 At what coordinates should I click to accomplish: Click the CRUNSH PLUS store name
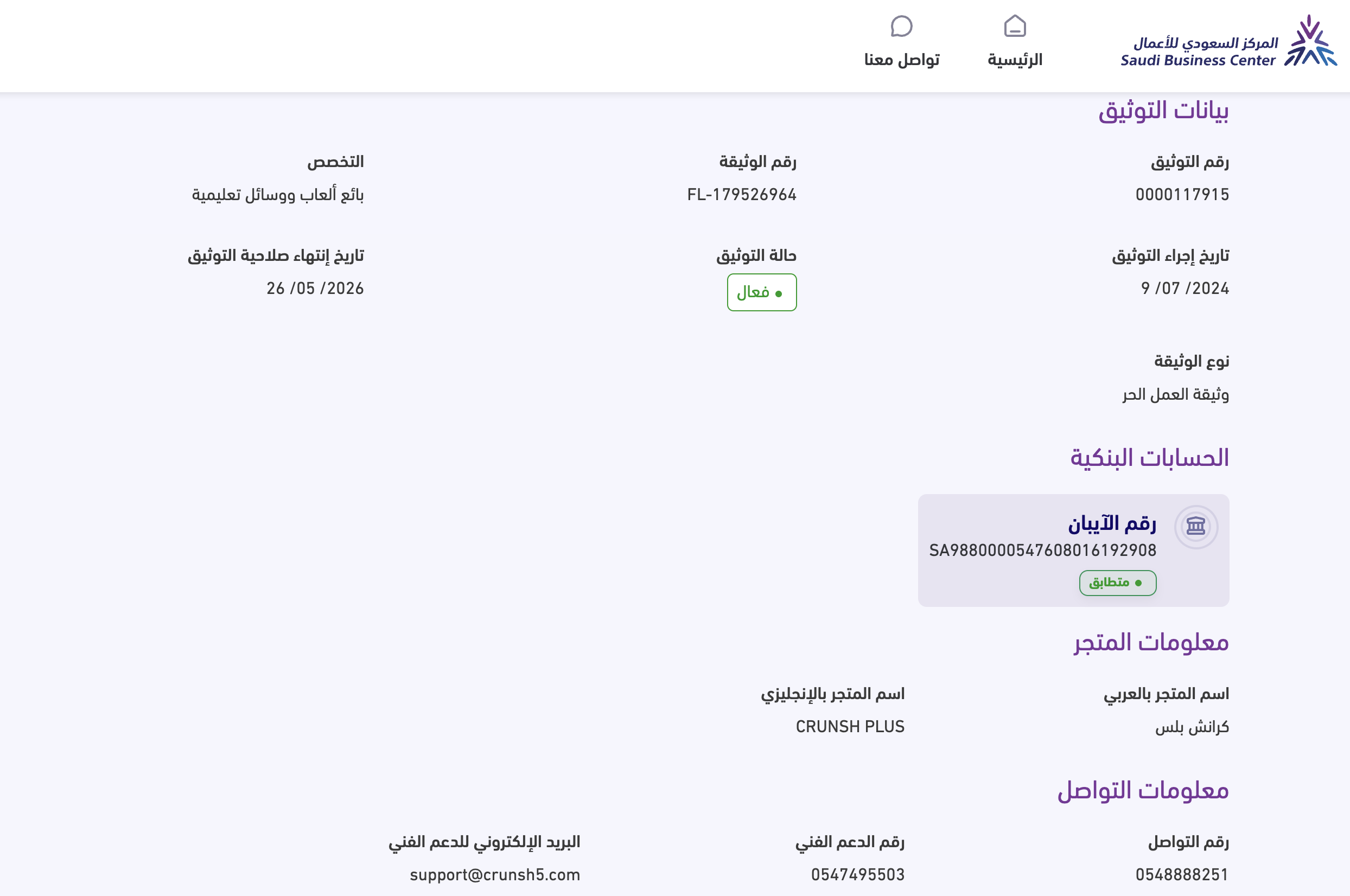(x=850, y=727)
